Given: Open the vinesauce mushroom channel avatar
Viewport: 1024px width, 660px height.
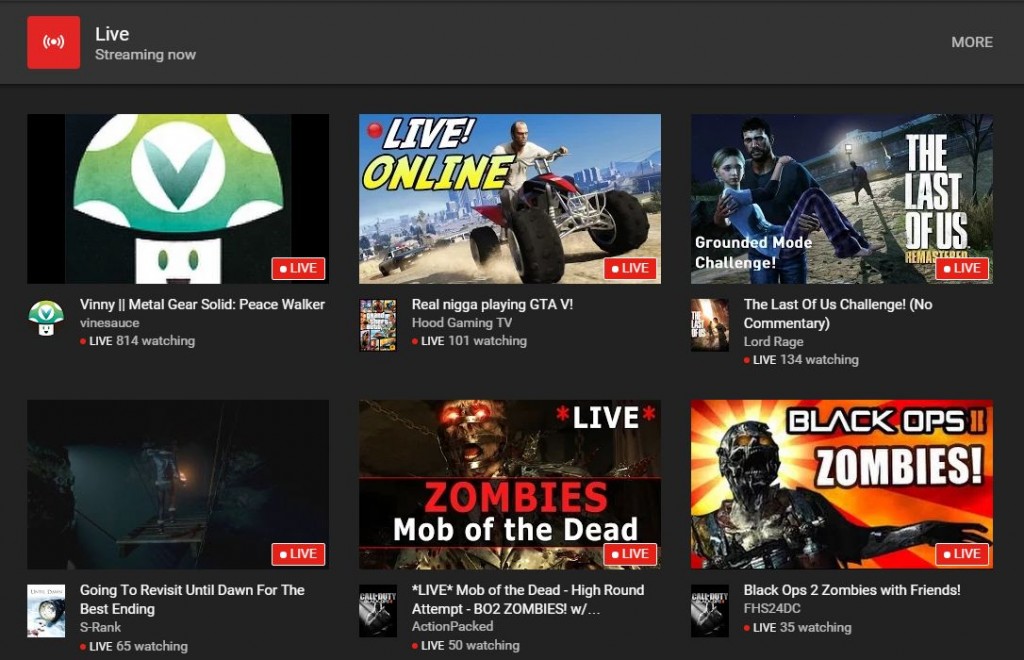Looking at the screenshot, I should coord(46,318).
